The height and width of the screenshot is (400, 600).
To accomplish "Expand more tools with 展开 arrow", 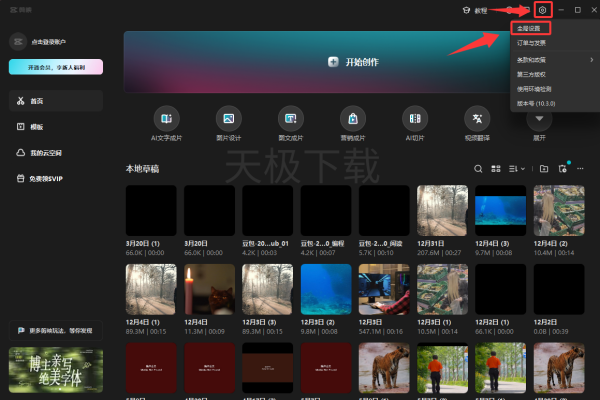I will coord(540,117).
